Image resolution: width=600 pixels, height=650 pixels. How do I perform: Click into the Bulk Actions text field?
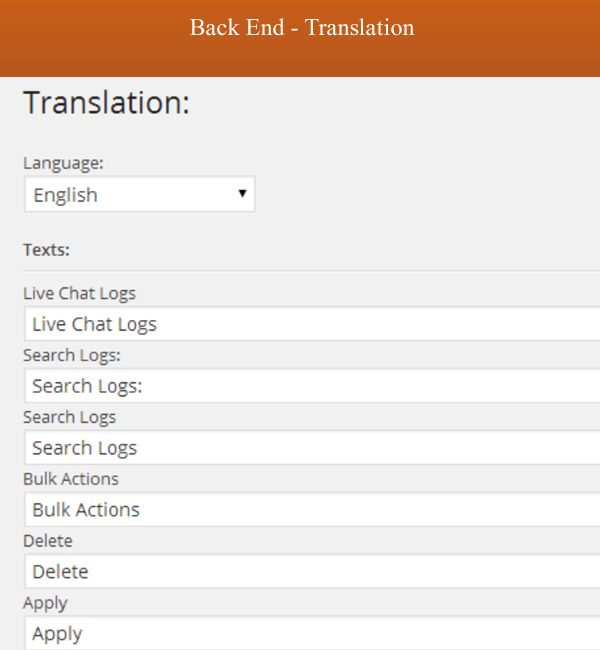click(x=312, y=509)
